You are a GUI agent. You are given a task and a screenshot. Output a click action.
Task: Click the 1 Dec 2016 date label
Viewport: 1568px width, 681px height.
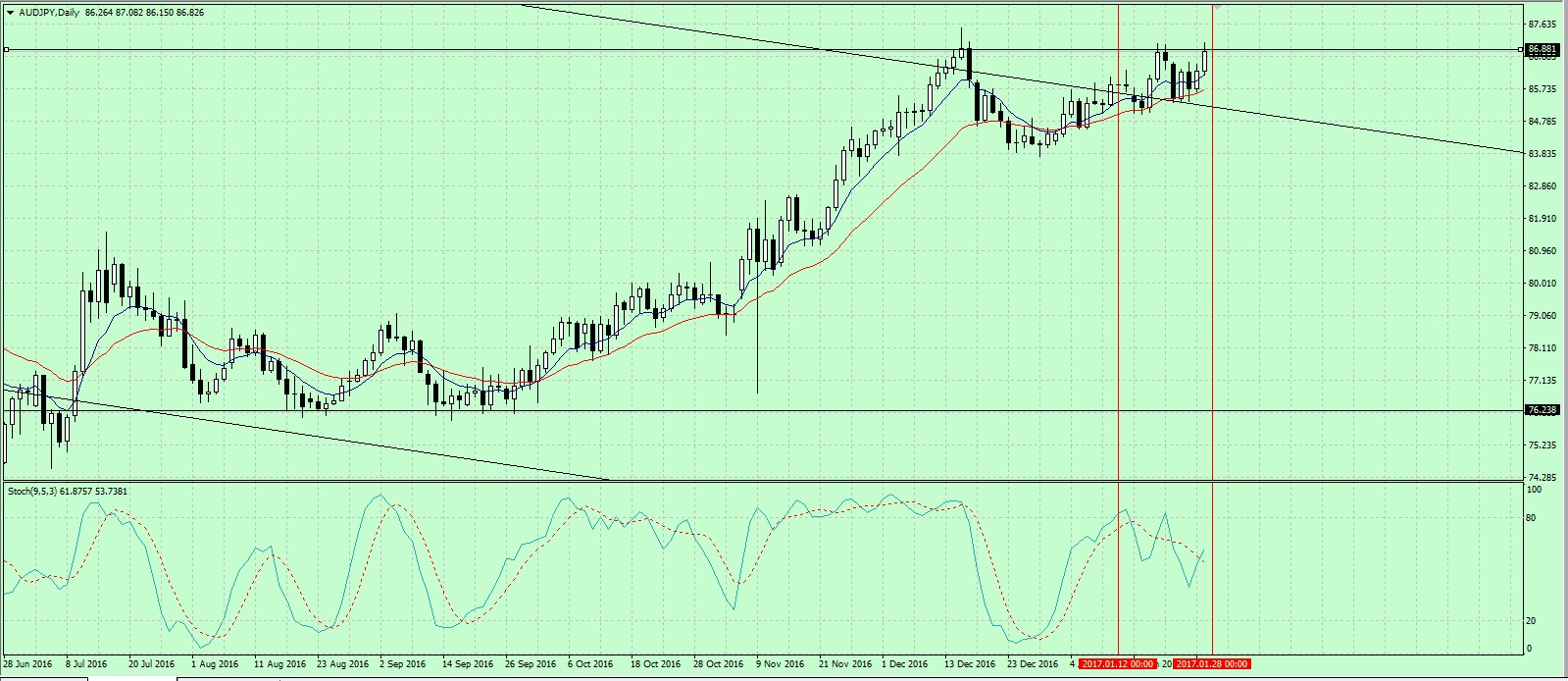pyautogui.click(x=905, y=664)
